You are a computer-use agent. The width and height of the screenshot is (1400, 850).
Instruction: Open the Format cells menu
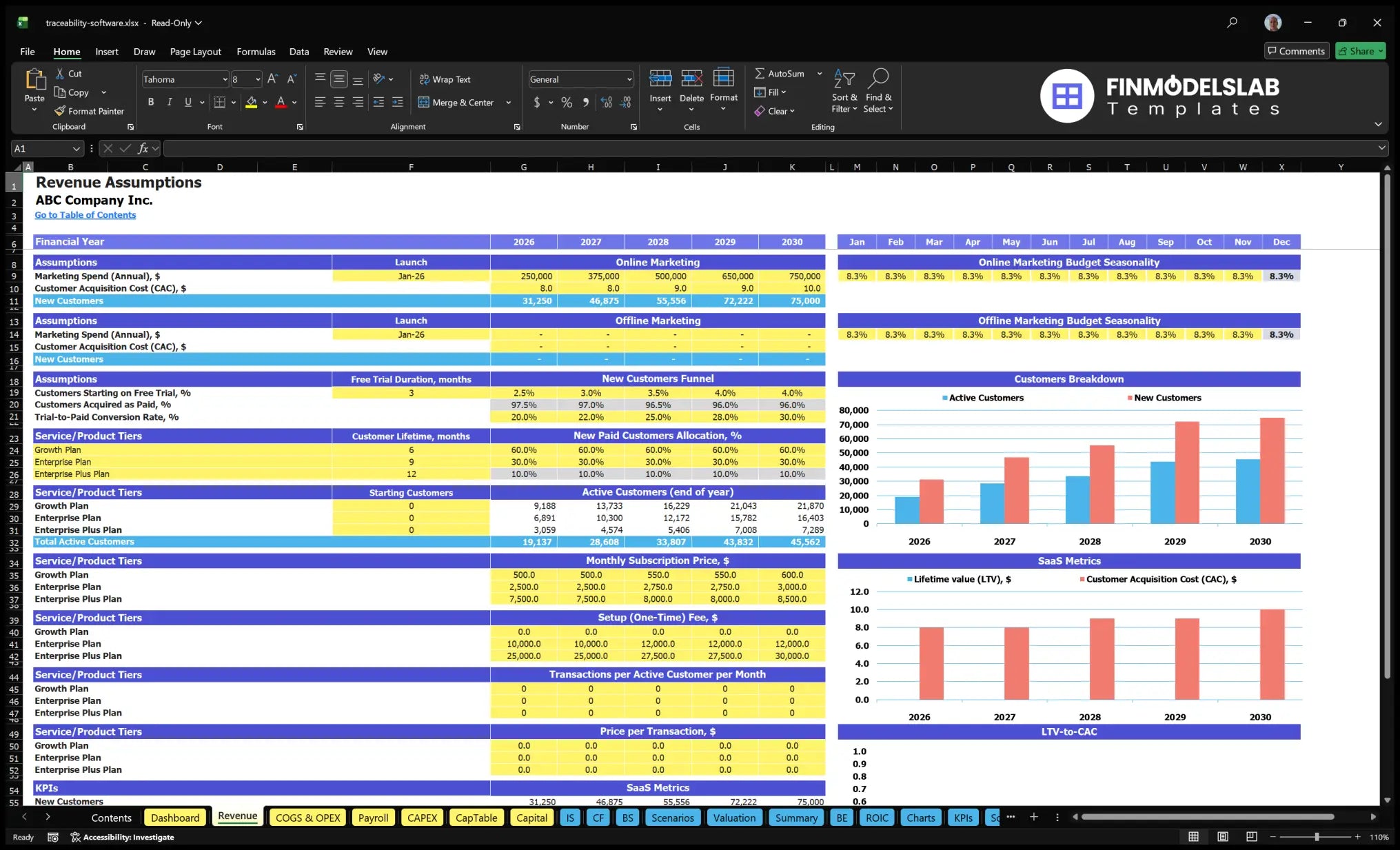(724, 90)
